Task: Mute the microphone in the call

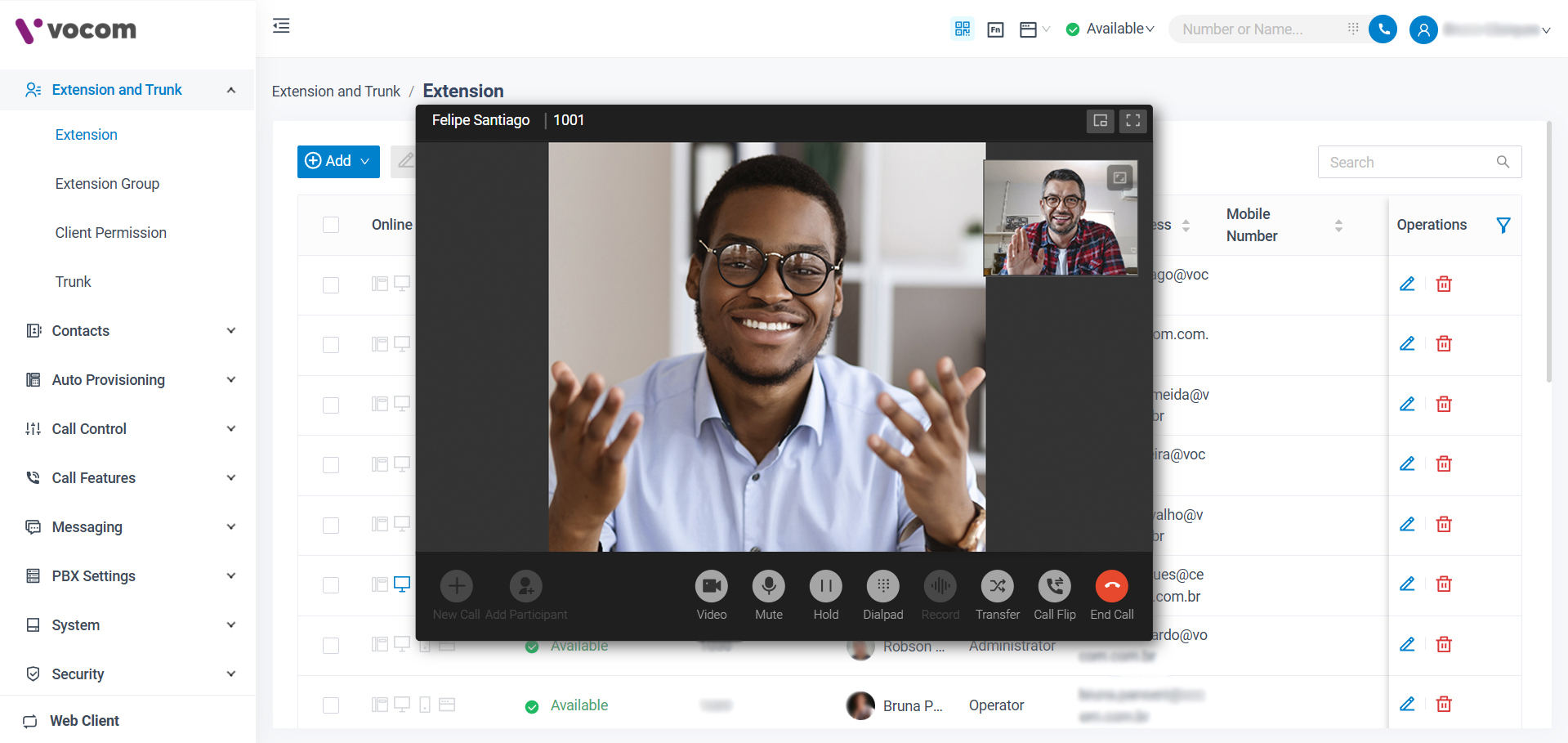Action: [x=768, y=586]
